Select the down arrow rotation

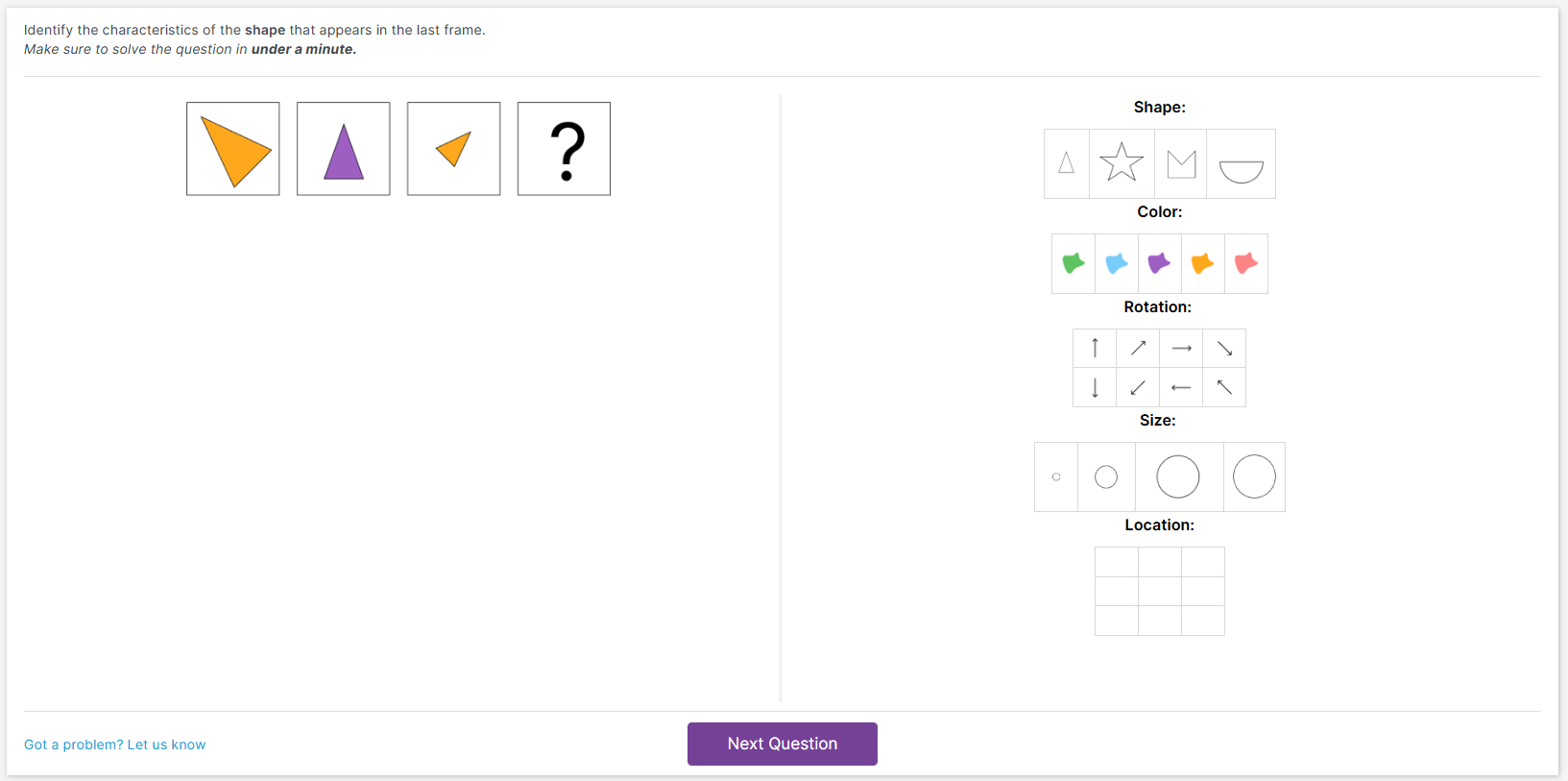(x=1095, y=387)
